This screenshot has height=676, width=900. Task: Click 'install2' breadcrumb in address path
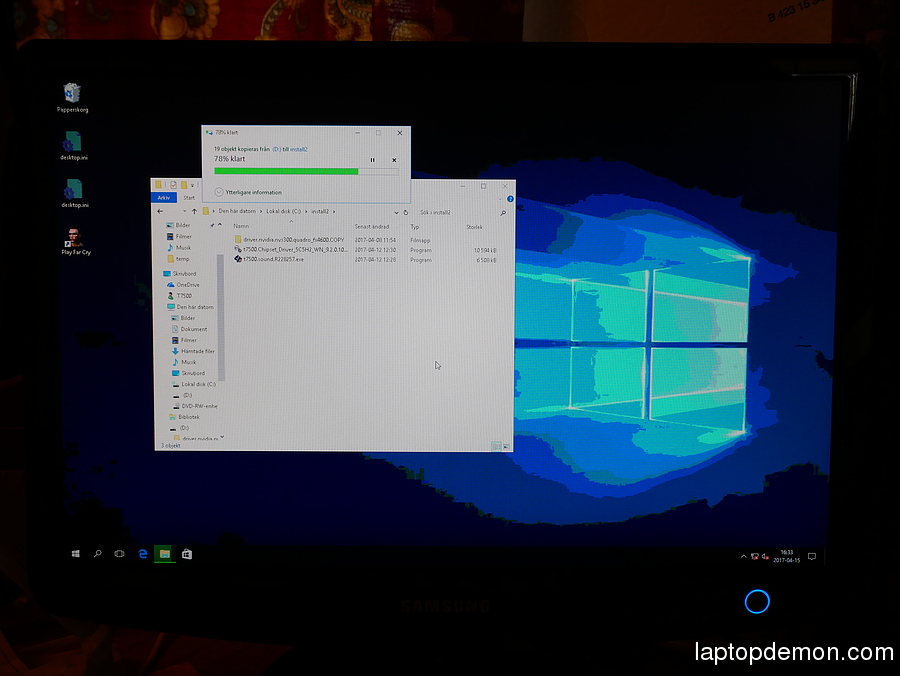tap(320, 211)
